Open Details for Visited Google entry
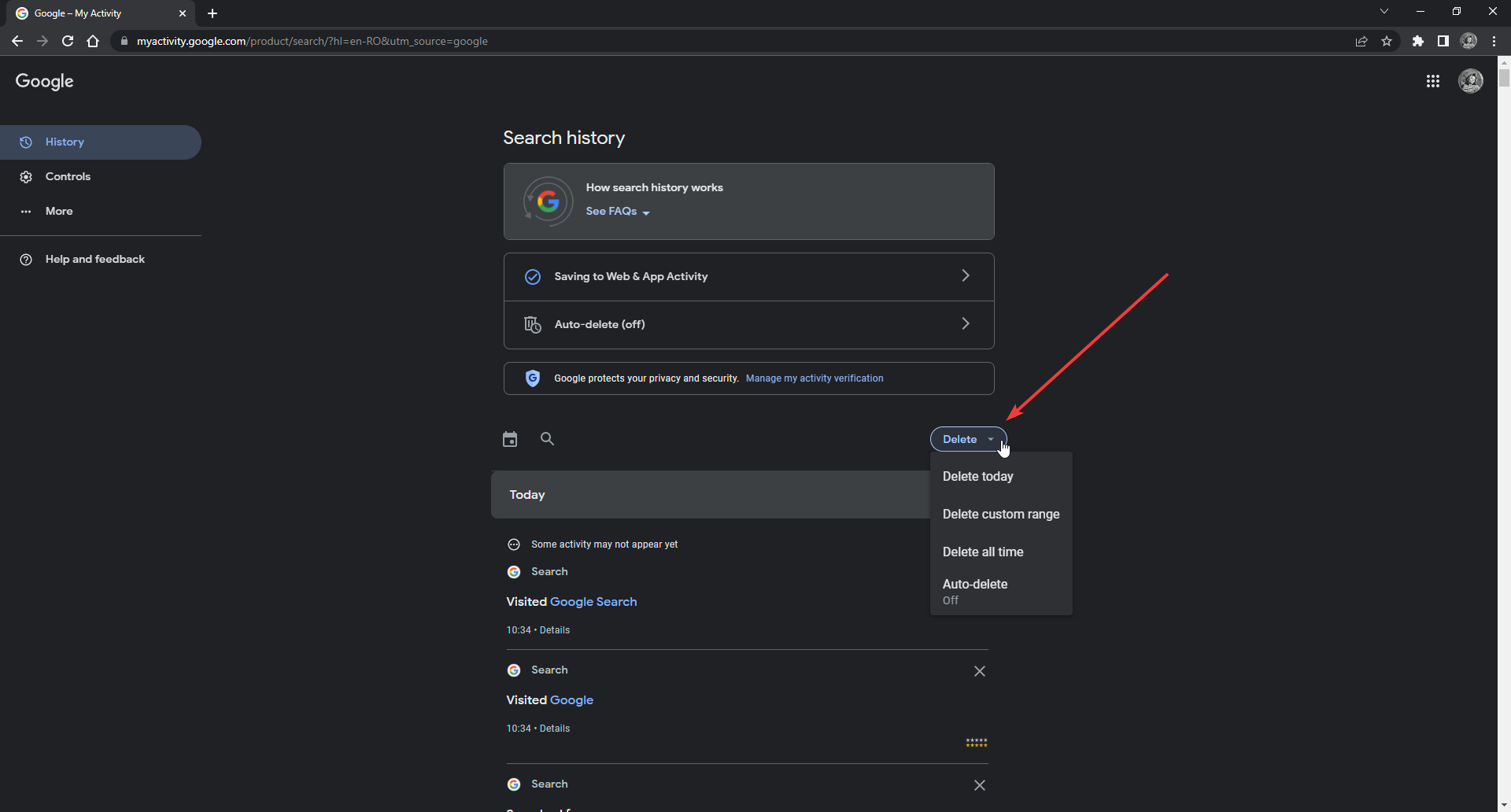This screenshot has height=812, width=1511. click(555, 729)
